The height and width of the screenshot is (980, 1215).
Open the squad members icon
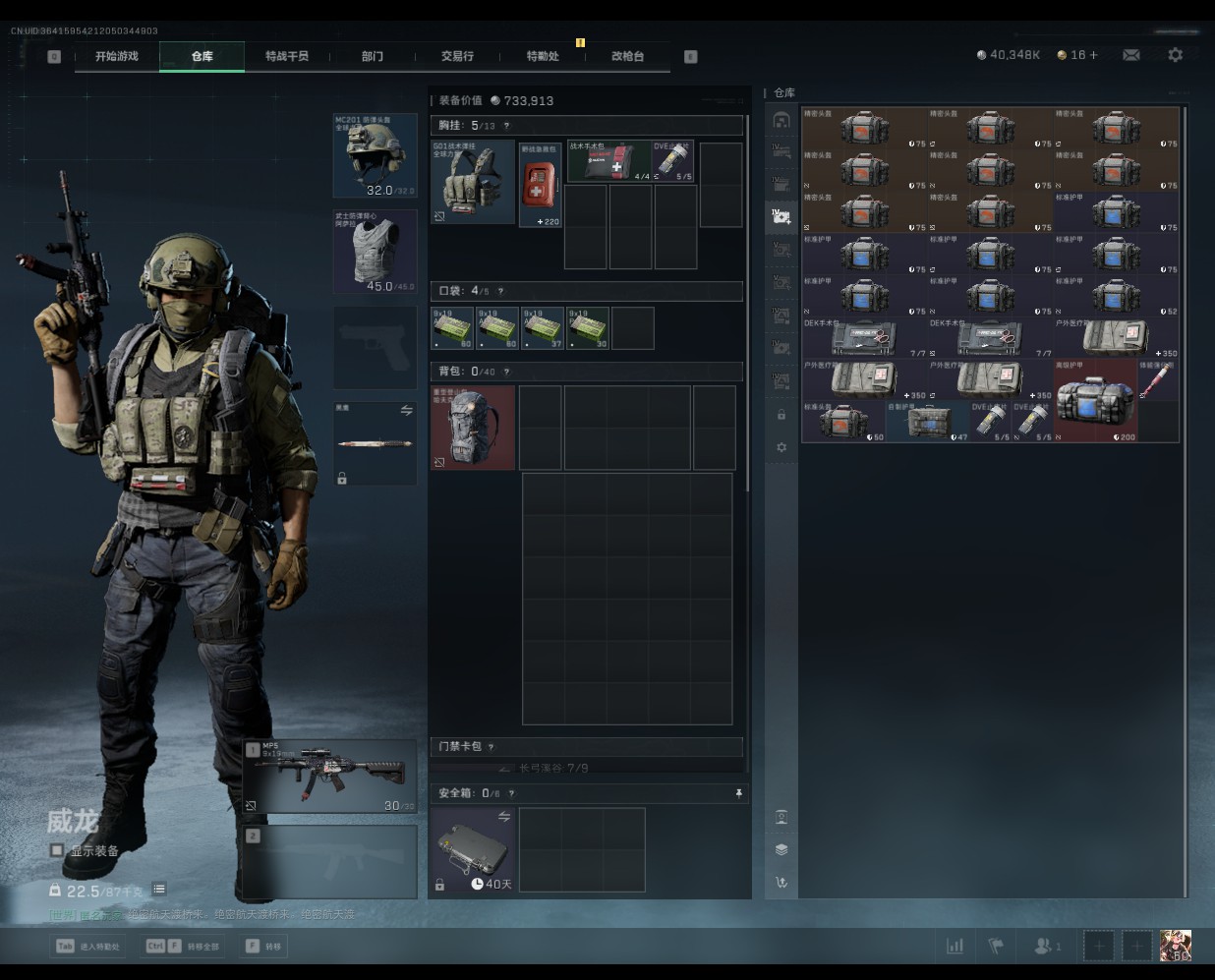[1047, 946]
